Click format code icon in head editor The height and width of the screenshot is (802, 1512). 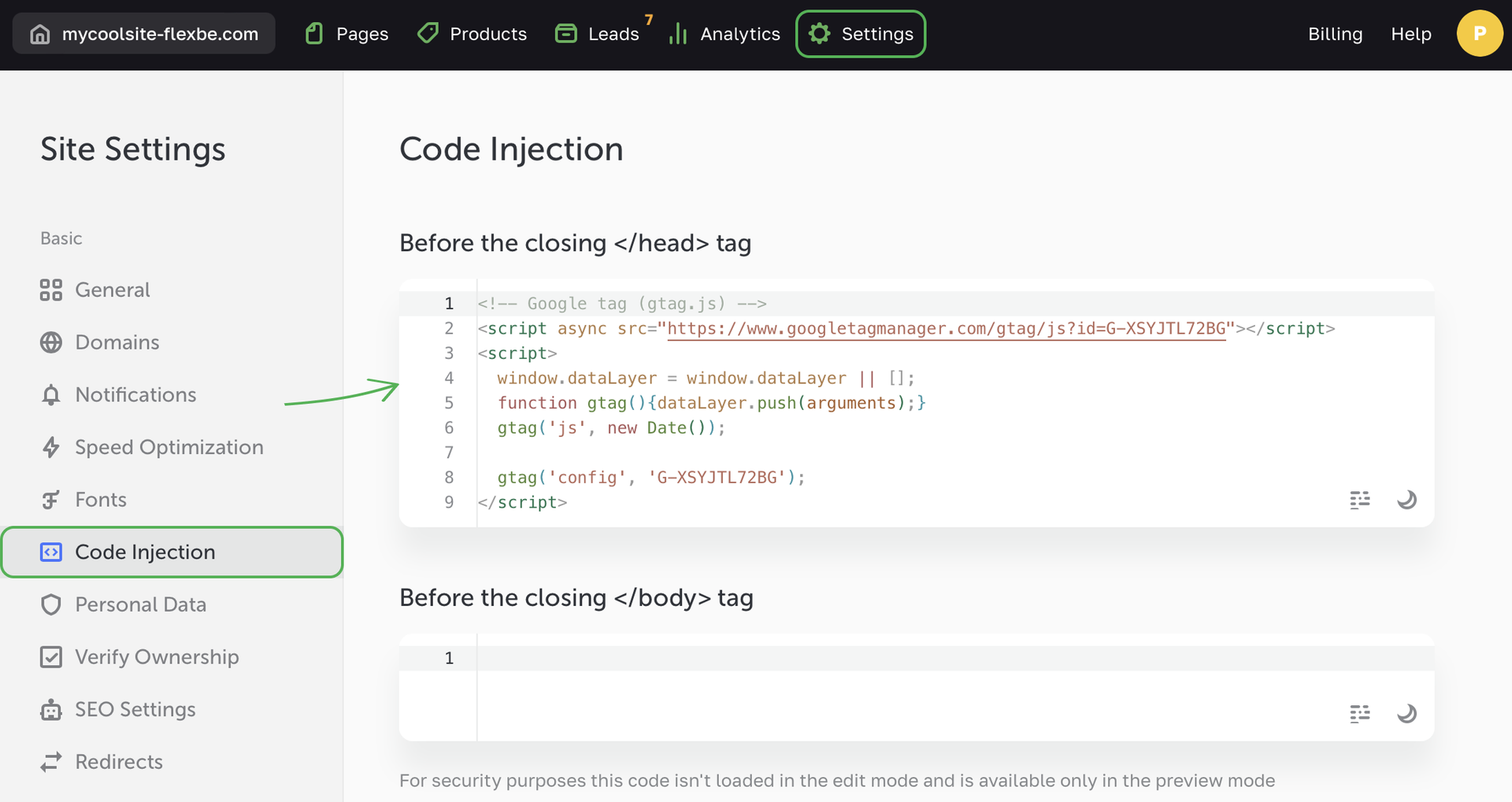[1359, 500]
